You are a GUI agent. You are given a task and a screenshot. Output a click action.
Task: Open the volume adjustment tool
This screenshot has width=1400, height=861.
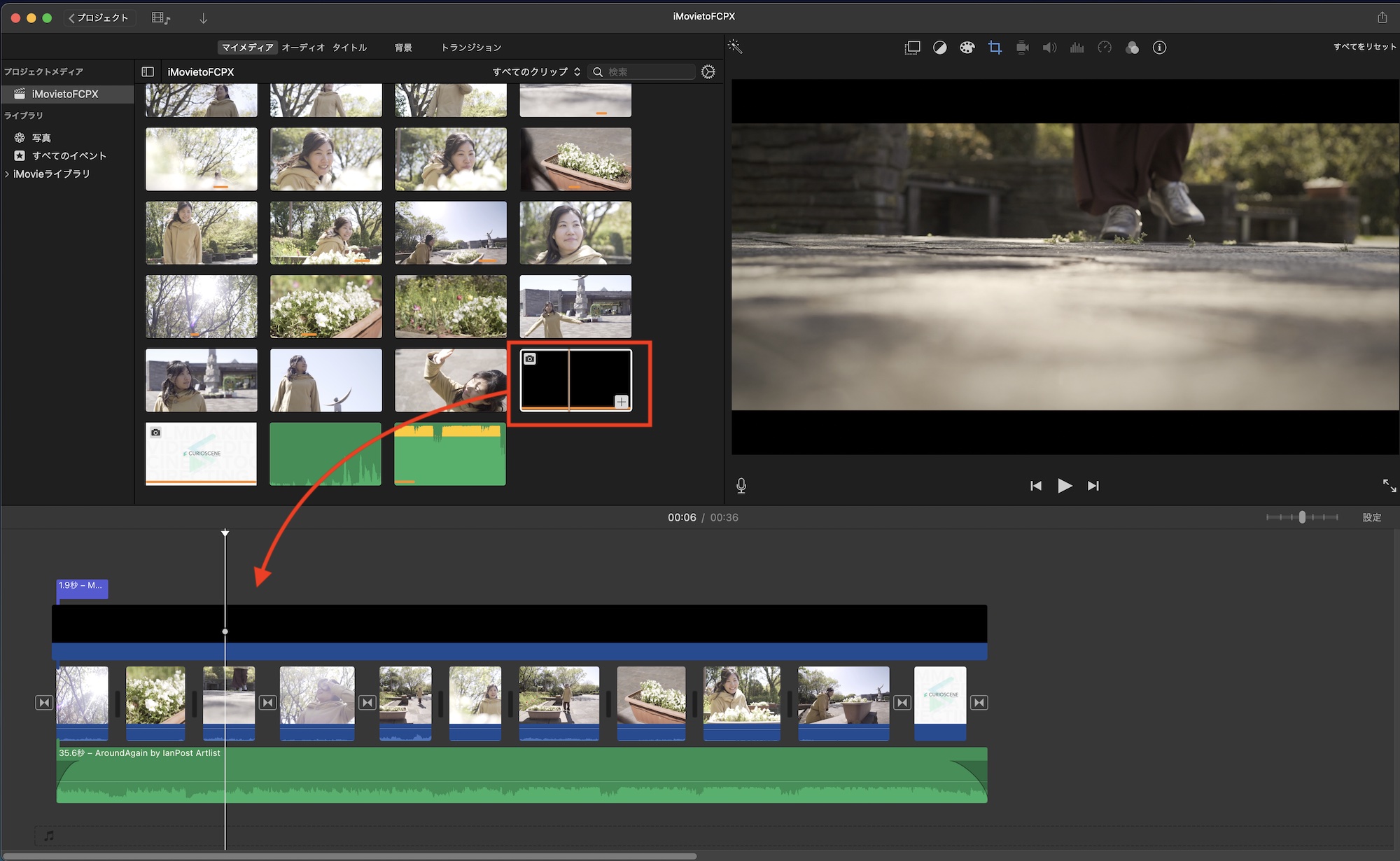(x=1049, y=48)
